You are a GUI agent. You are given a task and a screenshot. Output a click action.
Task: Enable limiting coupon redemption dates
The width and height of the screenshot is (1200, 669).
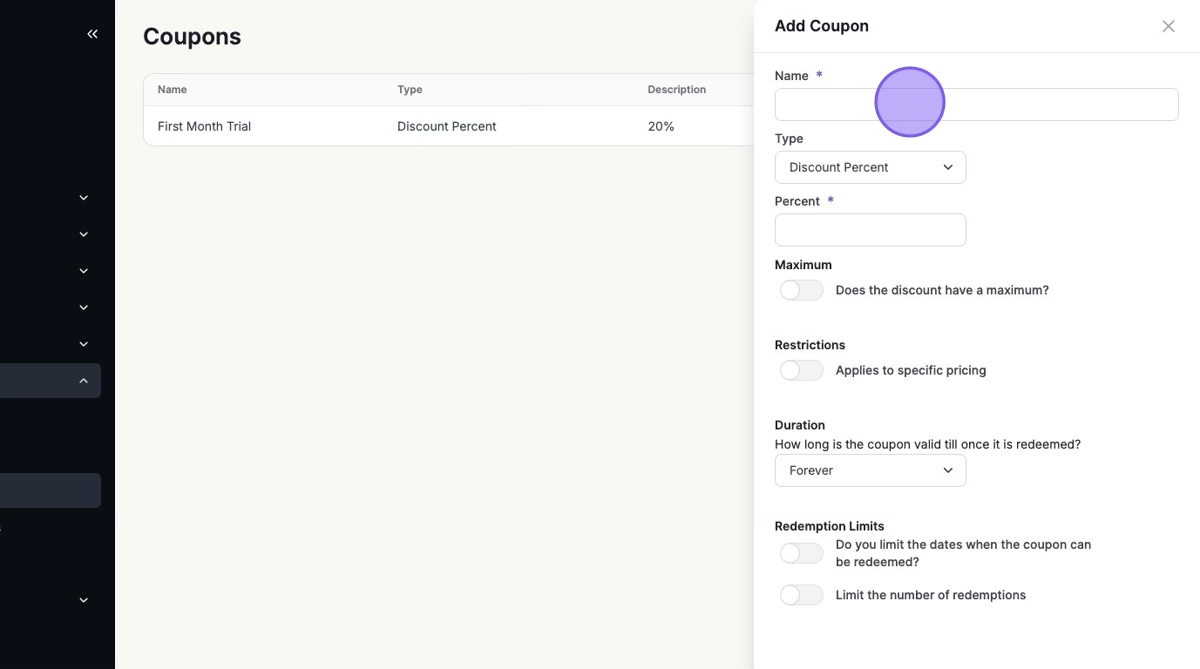801,553
